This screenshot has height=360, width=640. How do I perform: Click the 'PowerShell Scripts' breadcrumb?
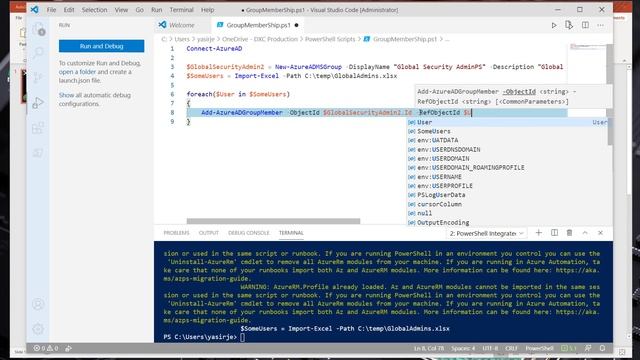[330, 39]
